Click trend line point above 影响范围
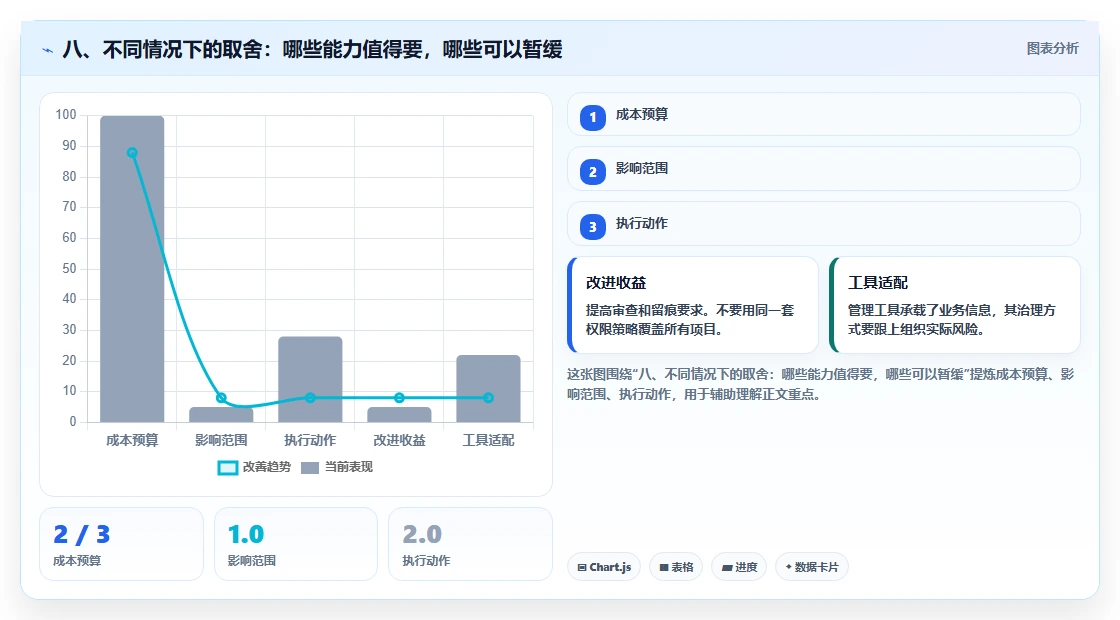This screenshot has height=620, width=1120. point(221,398)
